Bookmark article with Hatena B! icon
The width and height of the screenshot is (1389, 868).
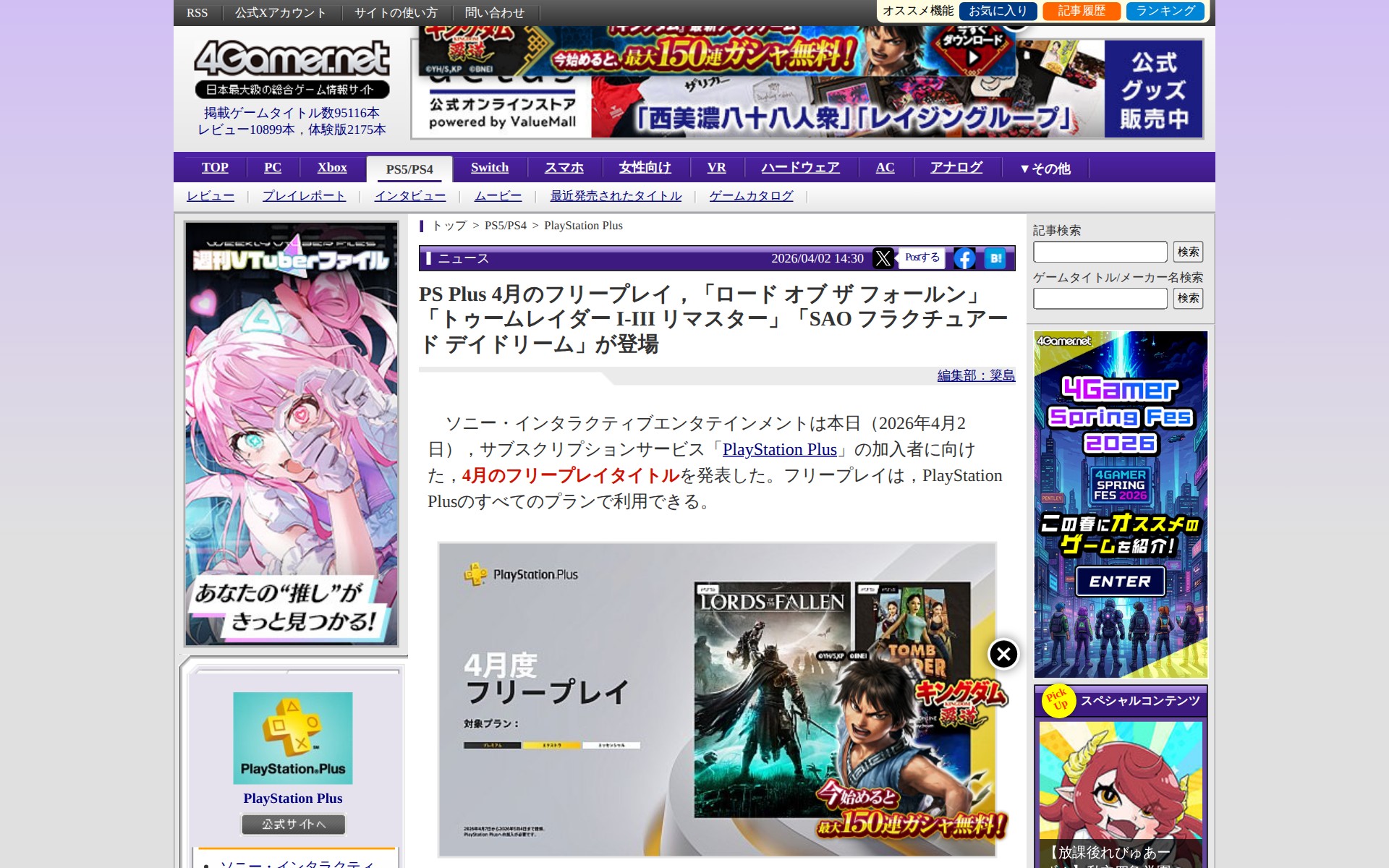click(x=995, y=258)
